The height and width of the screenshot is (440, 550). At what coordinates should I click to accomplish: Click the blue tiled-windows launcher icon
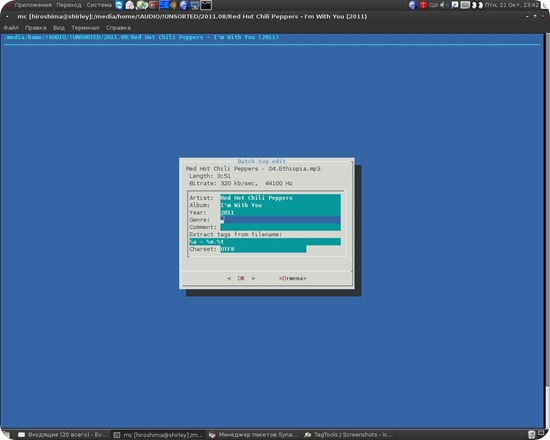pyautogui.click(x=163, y=5)
